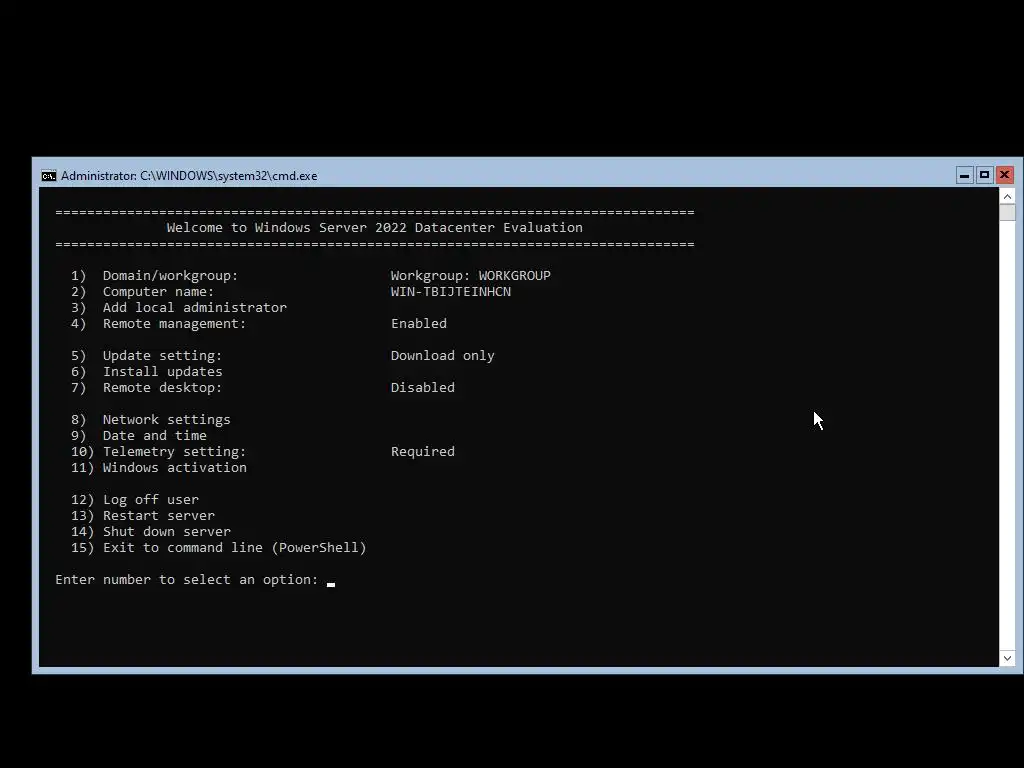
Task: Click the 'Update setting:' option line
Action: pos(146,355)
